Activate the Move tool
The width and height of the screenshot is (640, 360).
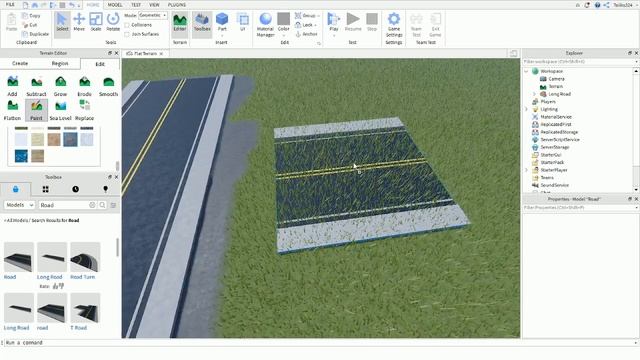point(79,22)
